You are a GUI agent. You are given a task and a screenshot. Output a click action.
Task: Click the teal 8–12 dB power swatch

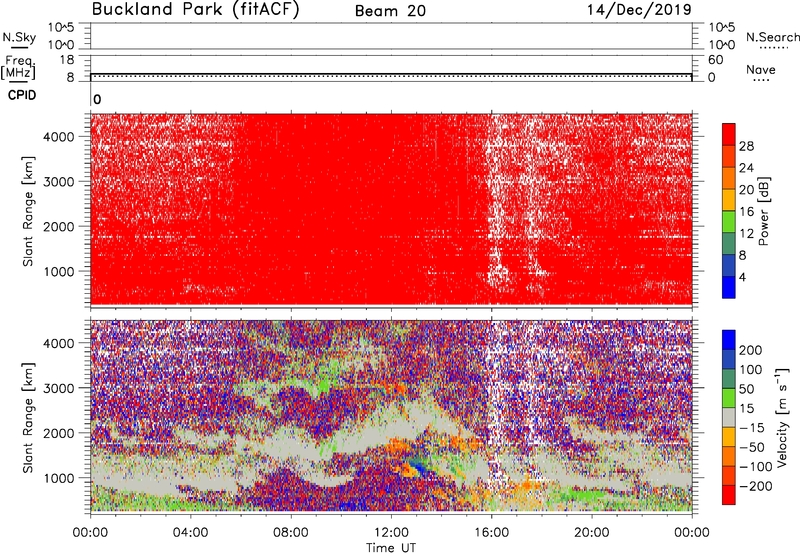click(x=729, y=243)
